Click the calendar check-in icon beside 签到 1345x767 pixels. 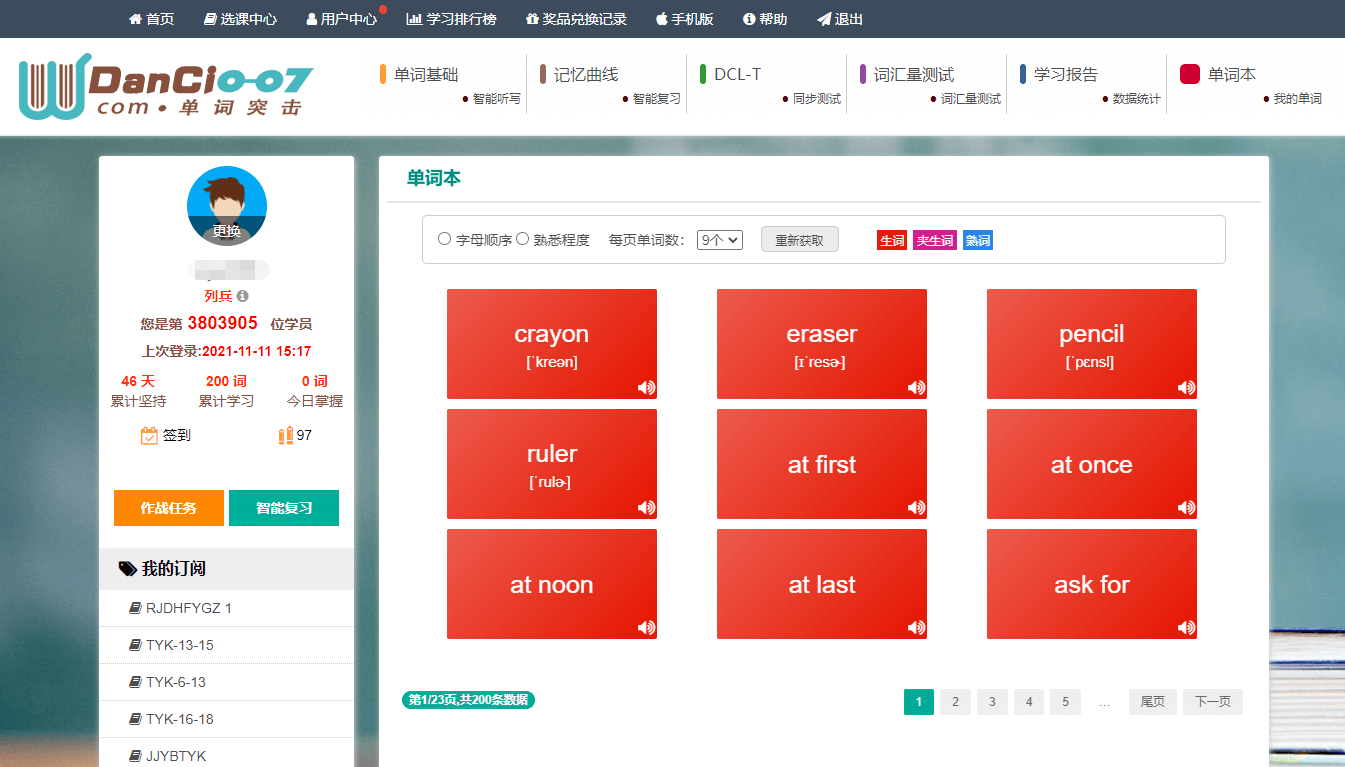(149, 435)
